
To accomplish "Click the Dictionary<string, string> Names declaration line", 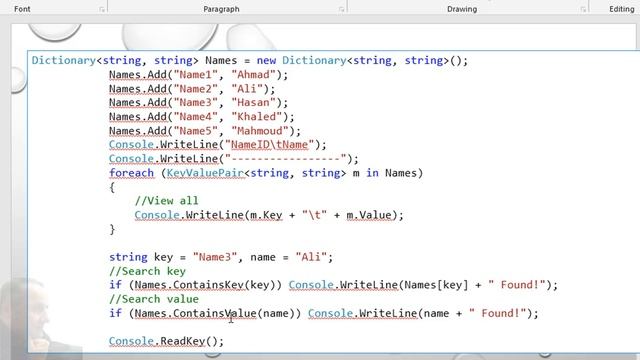I will (250, 60).
